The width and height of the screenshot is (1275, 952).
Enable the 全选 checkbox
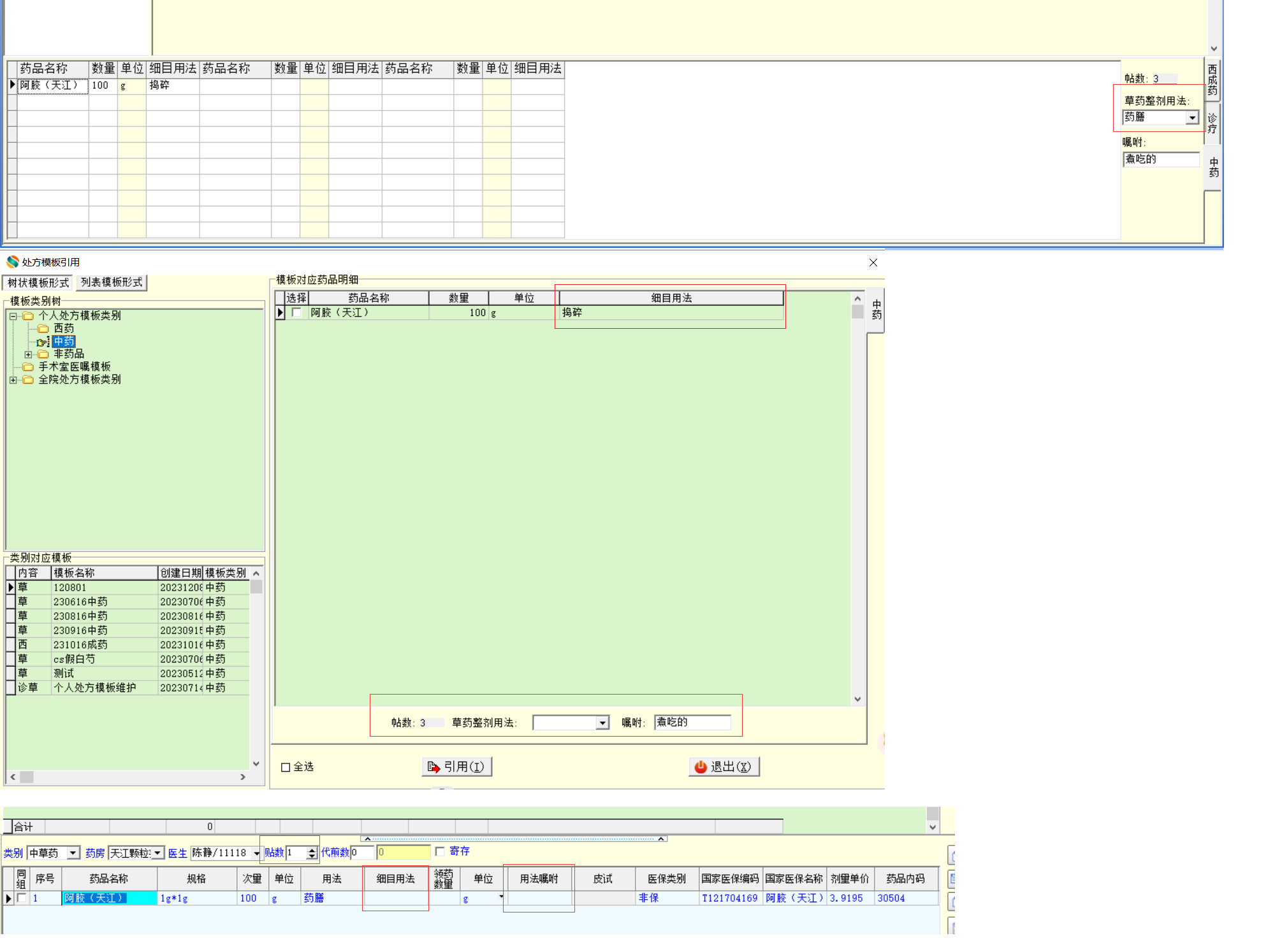point(286,767)
